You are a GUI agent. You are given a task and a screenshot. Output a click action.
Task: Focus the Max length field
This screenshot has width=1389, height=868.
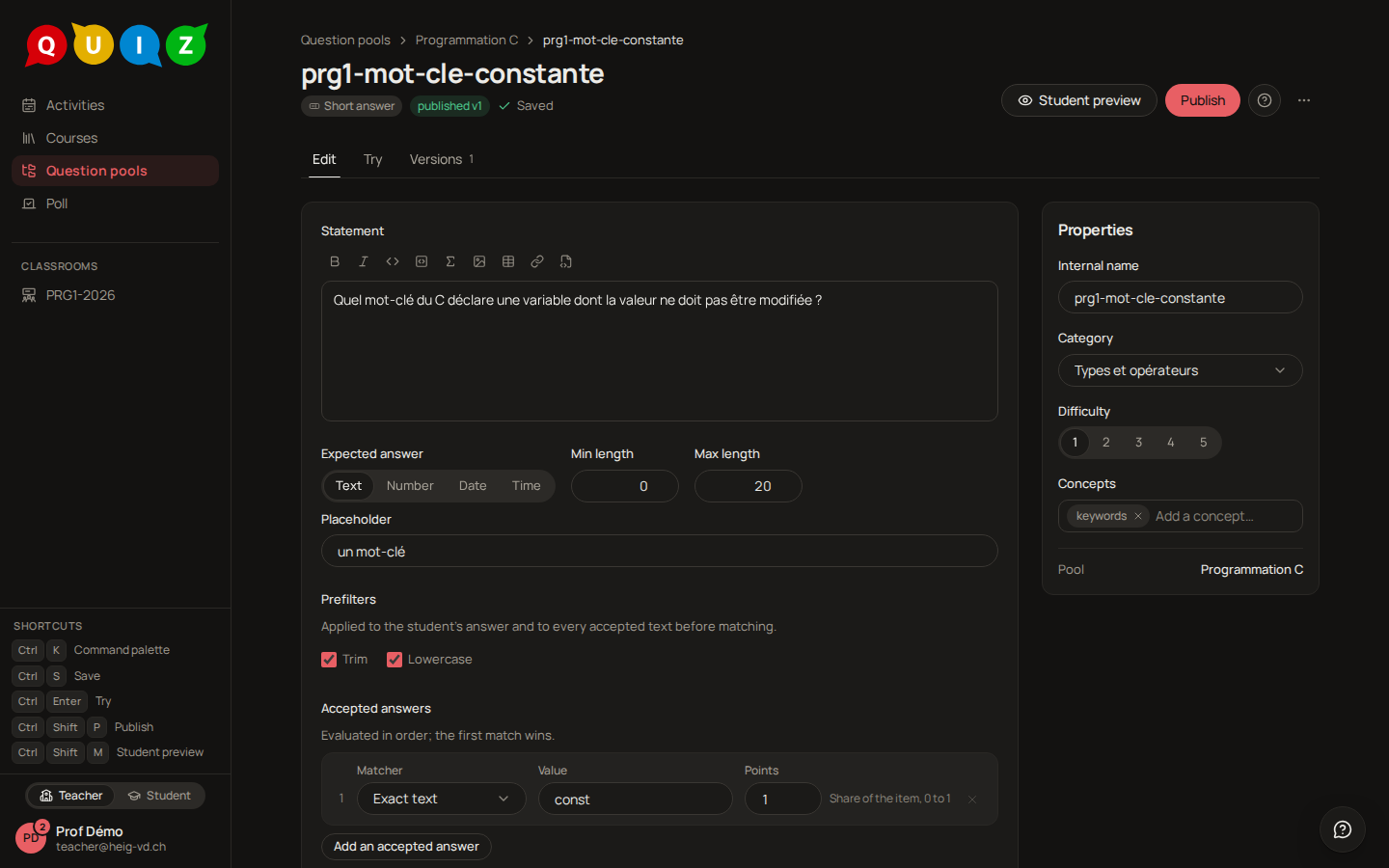pos(749,486)
